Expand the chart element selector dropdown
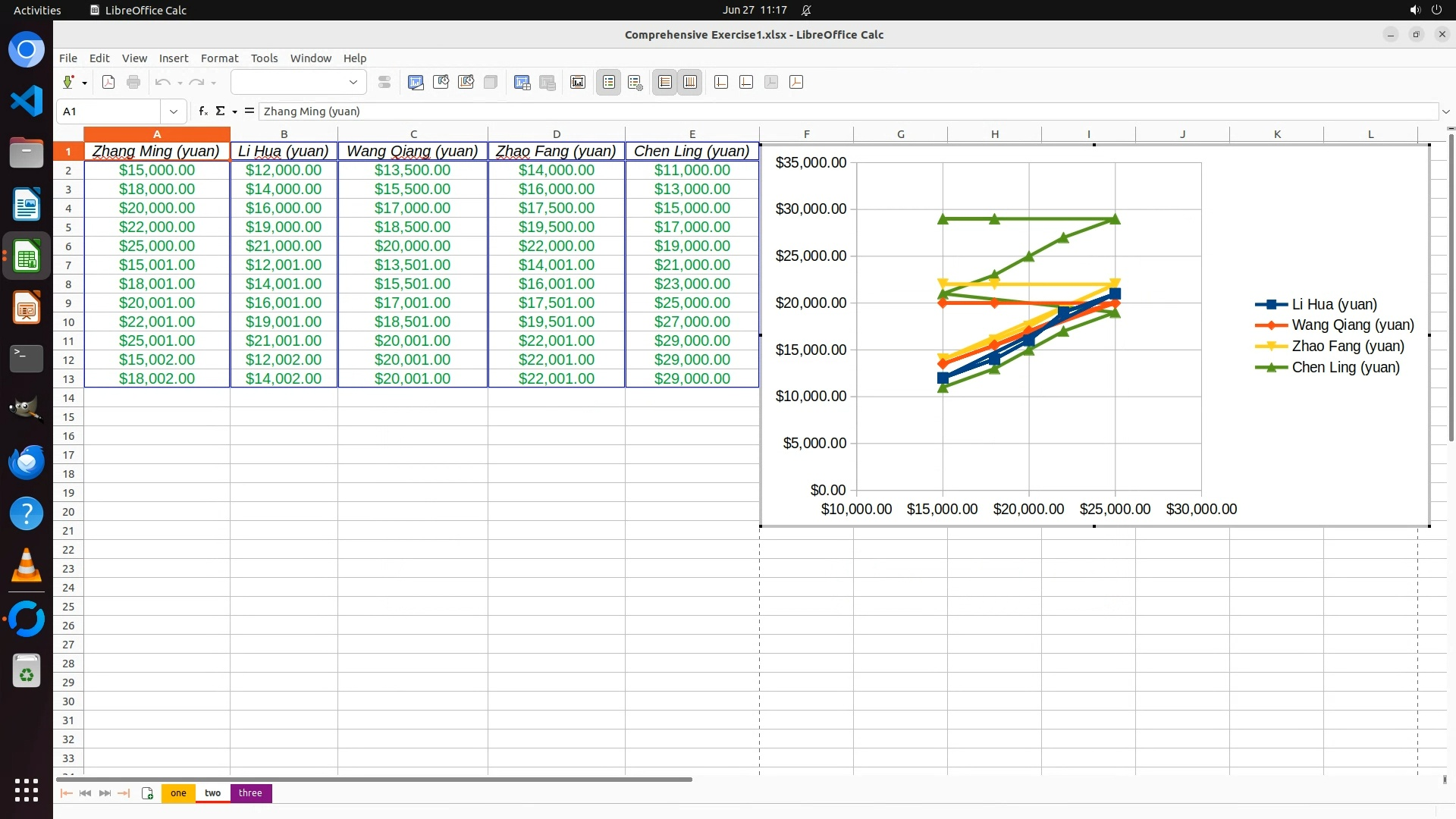This screenshot has height=819, width=1456. coord(353,82)
